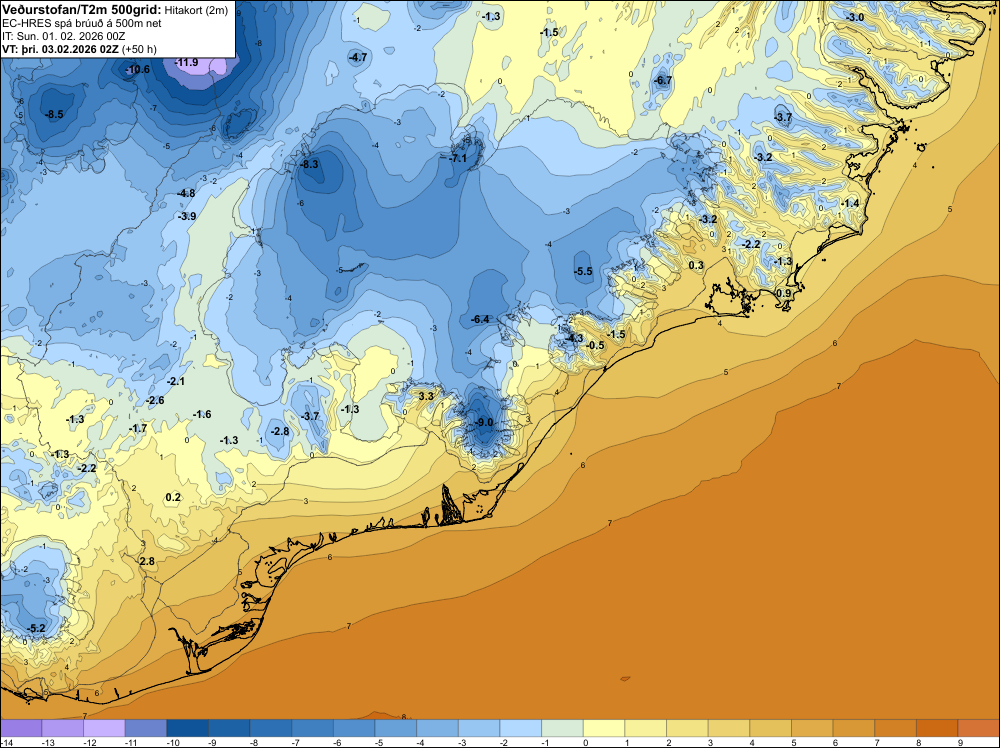This screenshot has height=748, width=1000.
Task: Click the VT: þri. 03.02.2026 02Z text
Action: click(x=60, y=49)
